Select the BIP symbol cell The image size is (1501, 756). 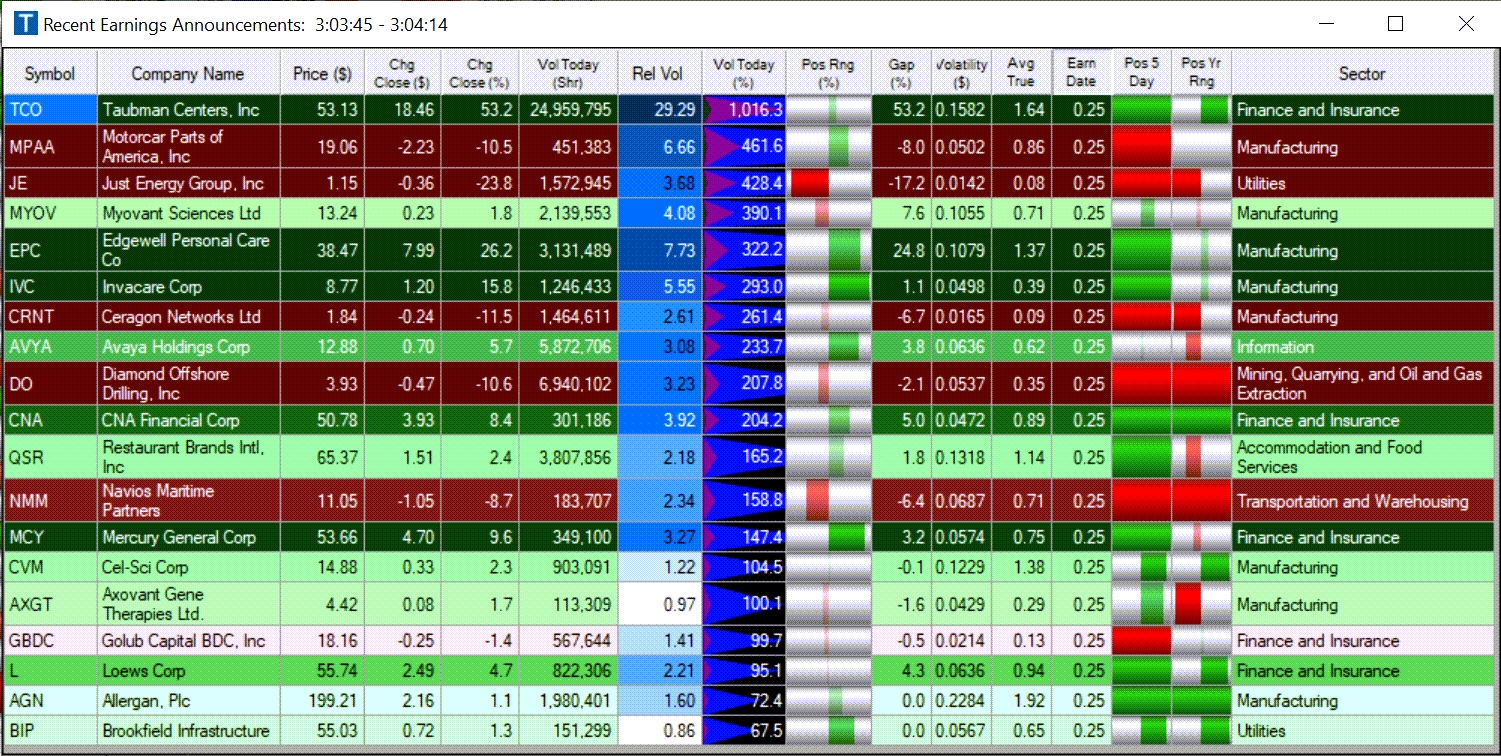50,731
